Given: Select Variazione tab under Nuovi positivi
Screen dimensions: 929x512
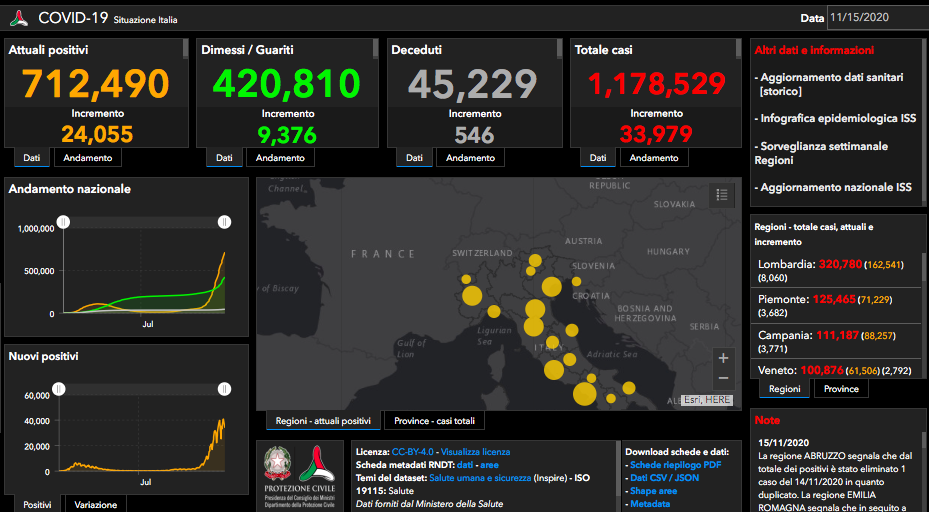Looking at the screenshot, I should tap(95, 505).
